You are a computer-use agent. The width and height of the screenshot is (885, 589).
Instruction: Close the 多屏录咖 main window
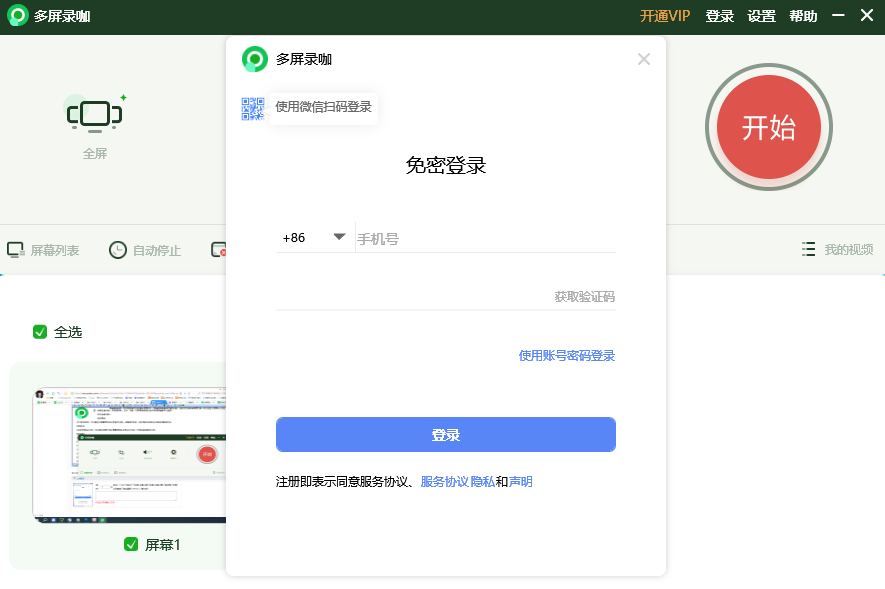tap(867, 15)
